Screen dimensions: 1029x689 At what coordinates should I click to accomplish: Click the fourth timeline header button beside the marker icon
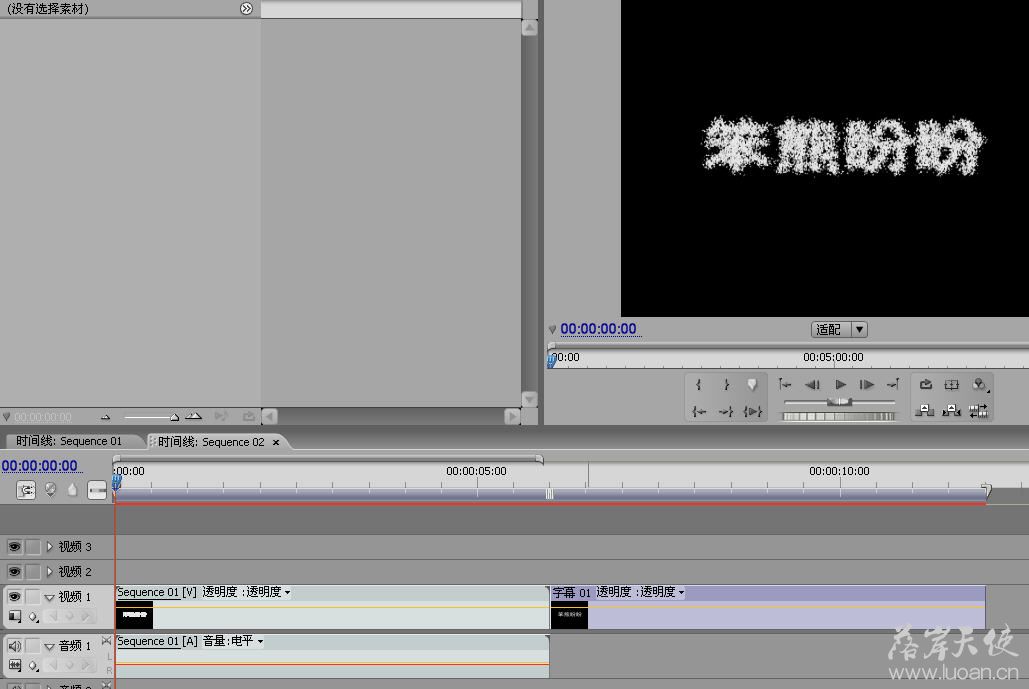click(96, 490)
